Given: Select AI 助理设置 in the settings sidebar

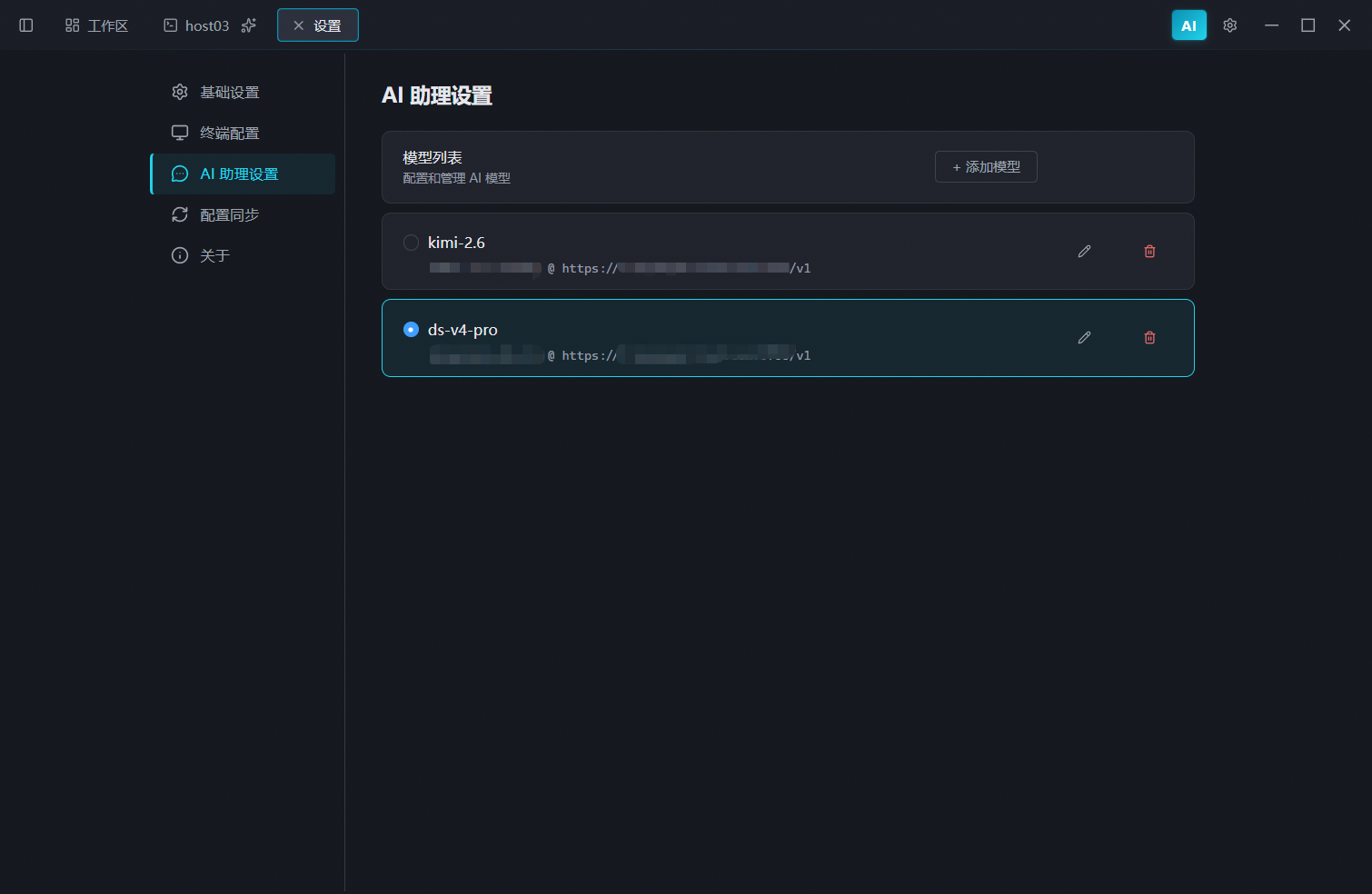Looking at the screenshot, I should point(243,174).
